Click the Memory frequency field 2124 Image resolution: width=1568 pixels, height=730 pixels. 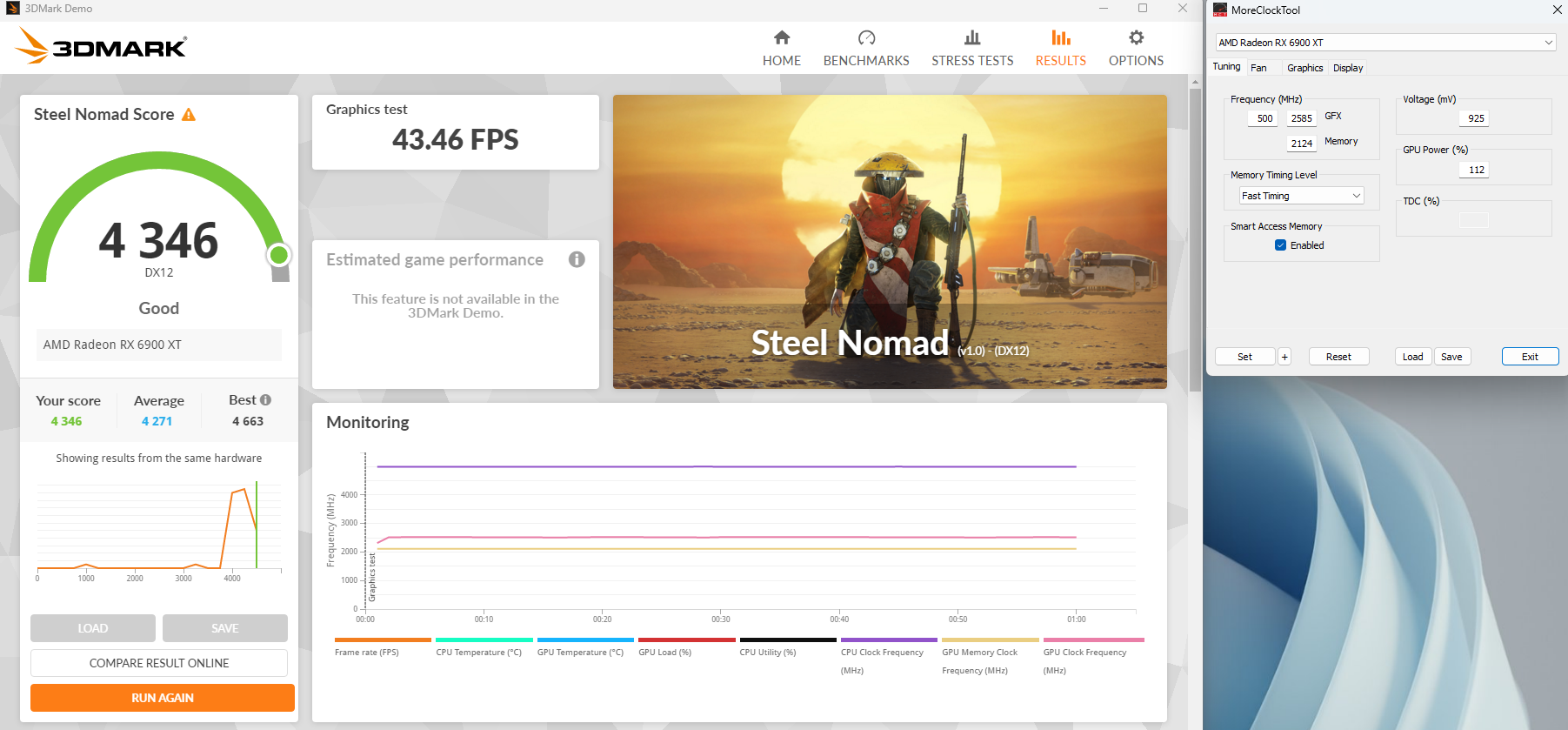tap(1301, 144)
